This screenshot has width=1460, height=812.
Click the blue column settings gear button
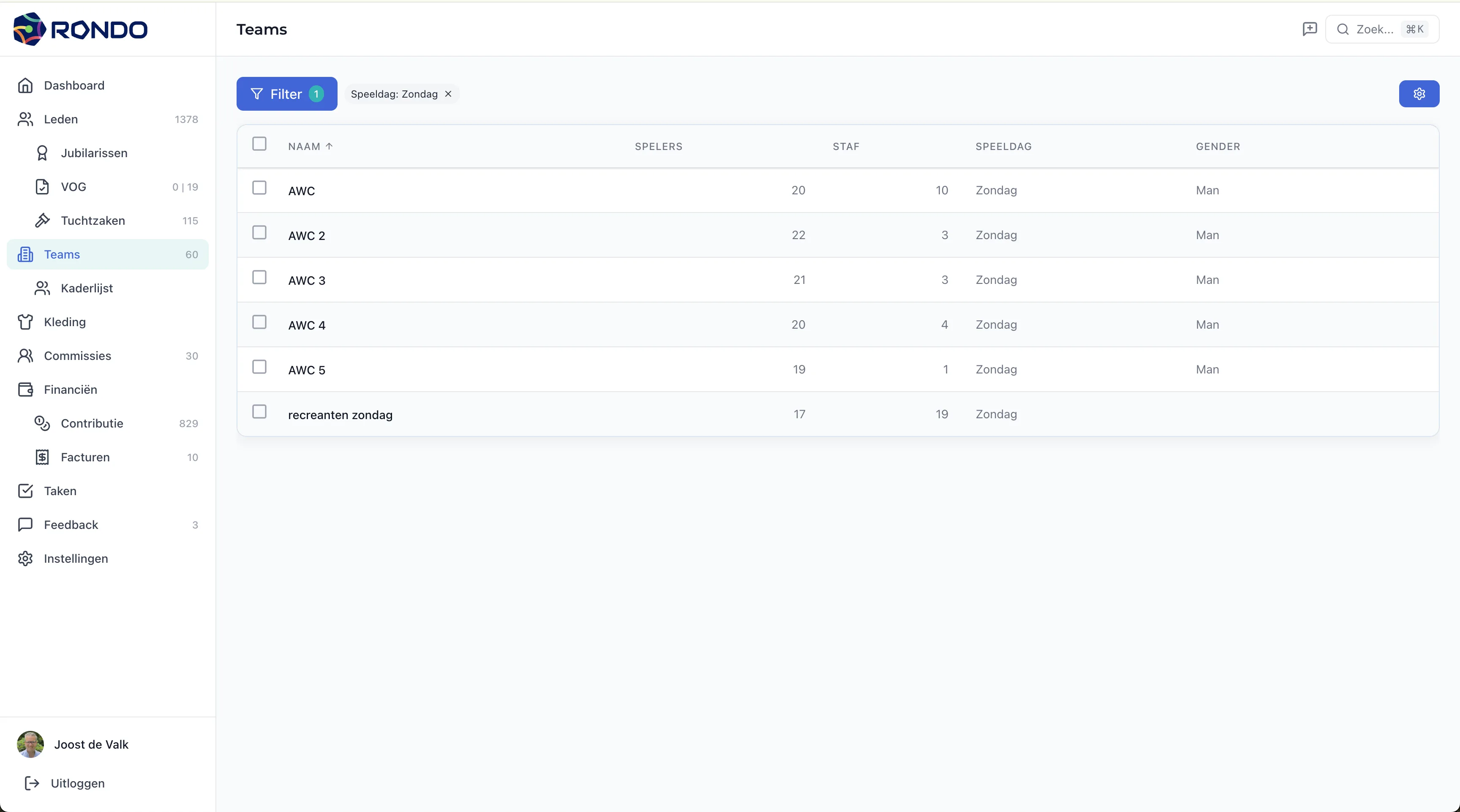click(x=1419, y=93)
